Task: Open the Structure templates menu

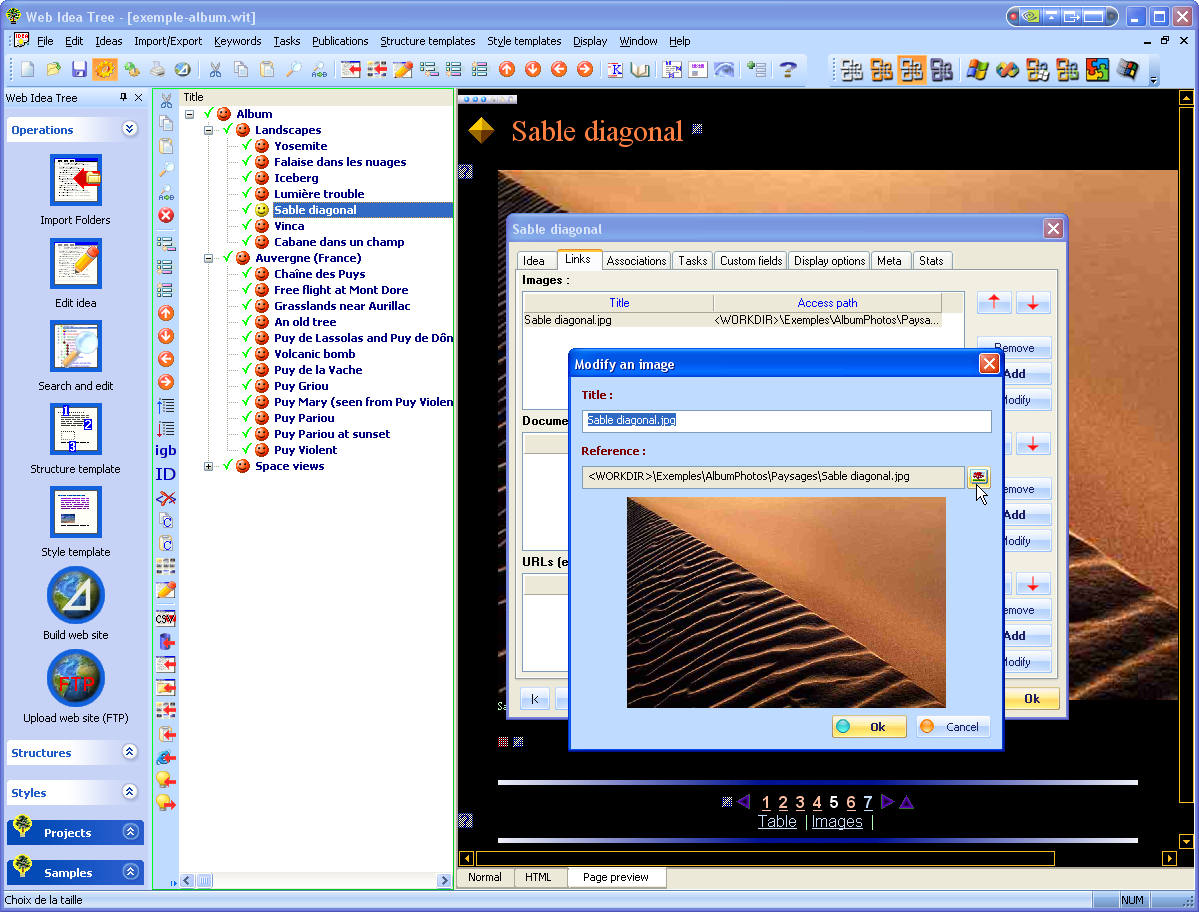Action: click(x=427, y=41)
